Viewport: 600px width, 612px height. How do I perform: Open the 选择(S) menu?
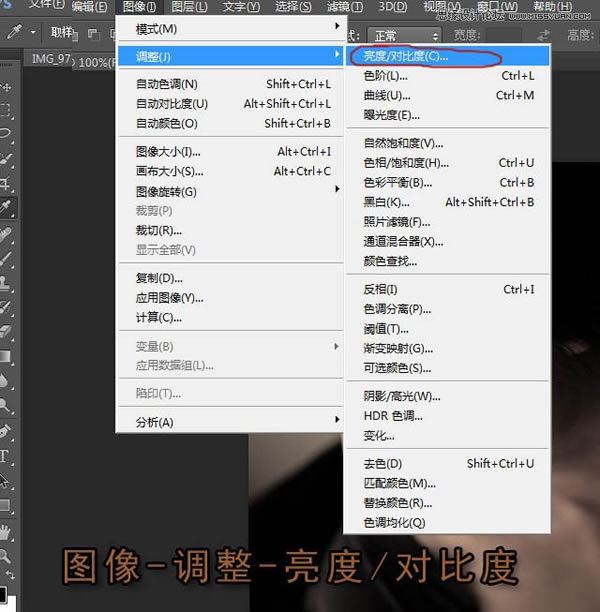[x=293, y=6]
